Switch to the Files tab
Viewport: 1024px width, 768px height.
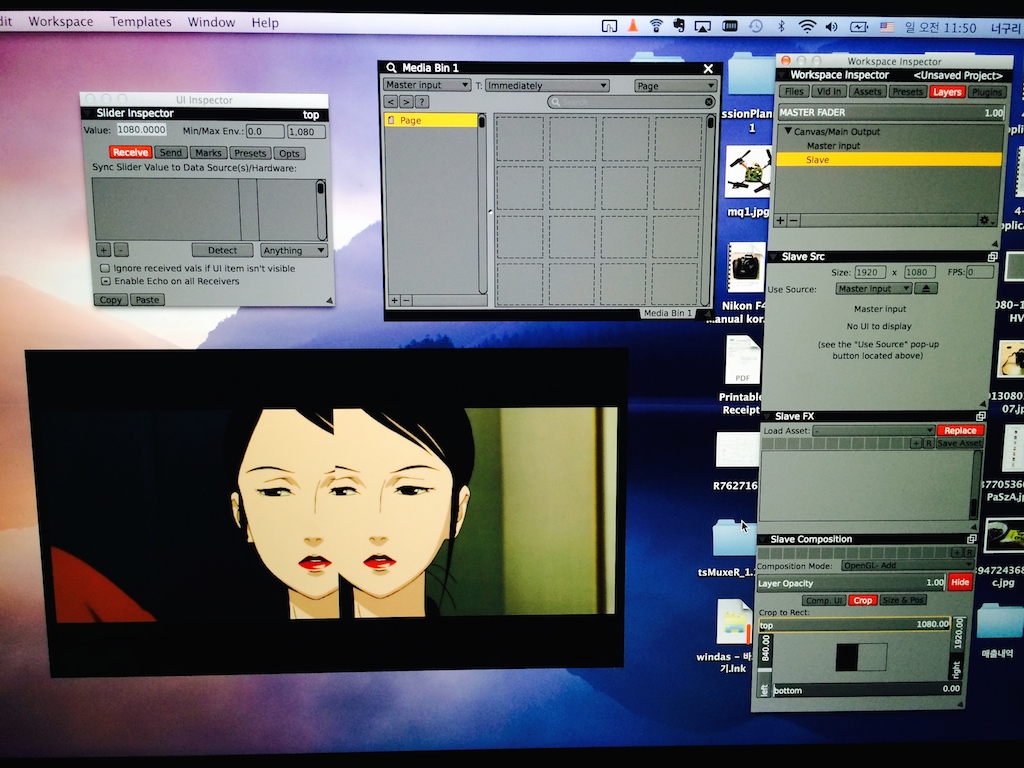(x=794, y=91)
